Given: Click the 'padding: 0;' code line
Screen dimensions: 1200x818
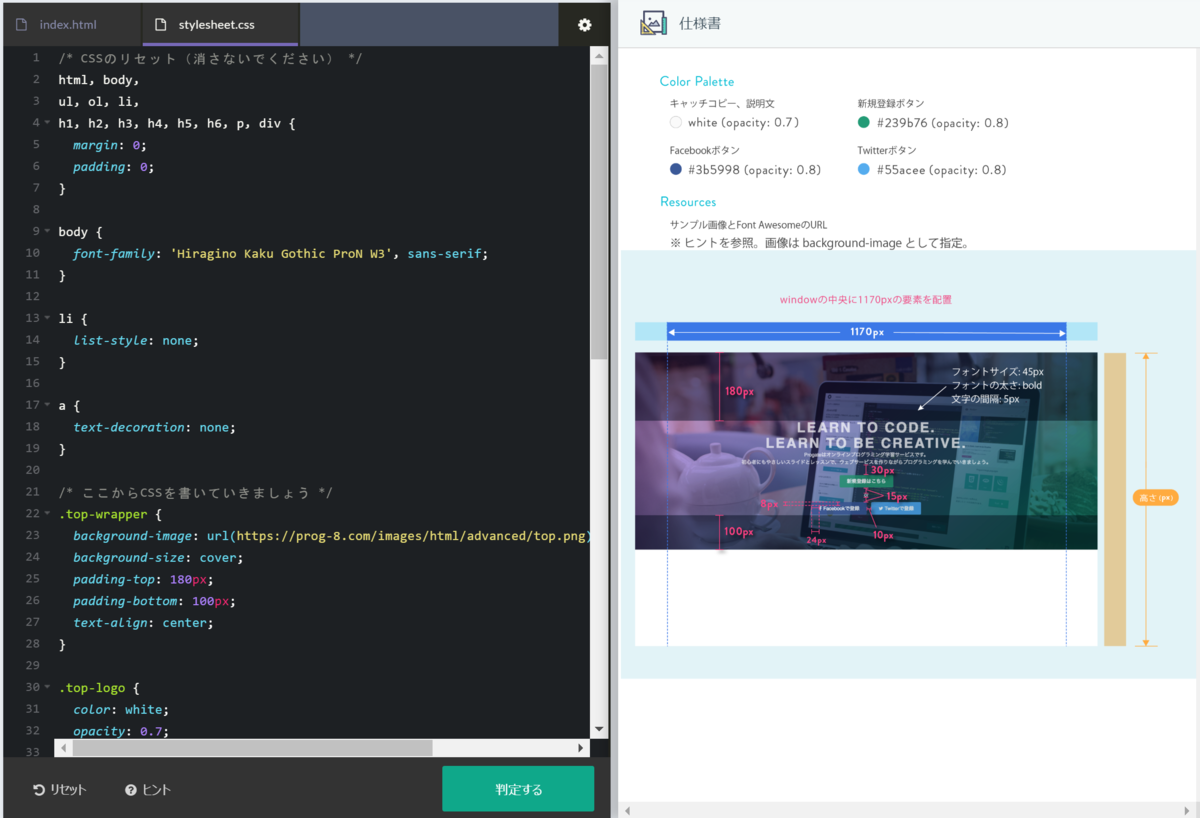Looking at the screenshot, I should (x=114, y=167).
